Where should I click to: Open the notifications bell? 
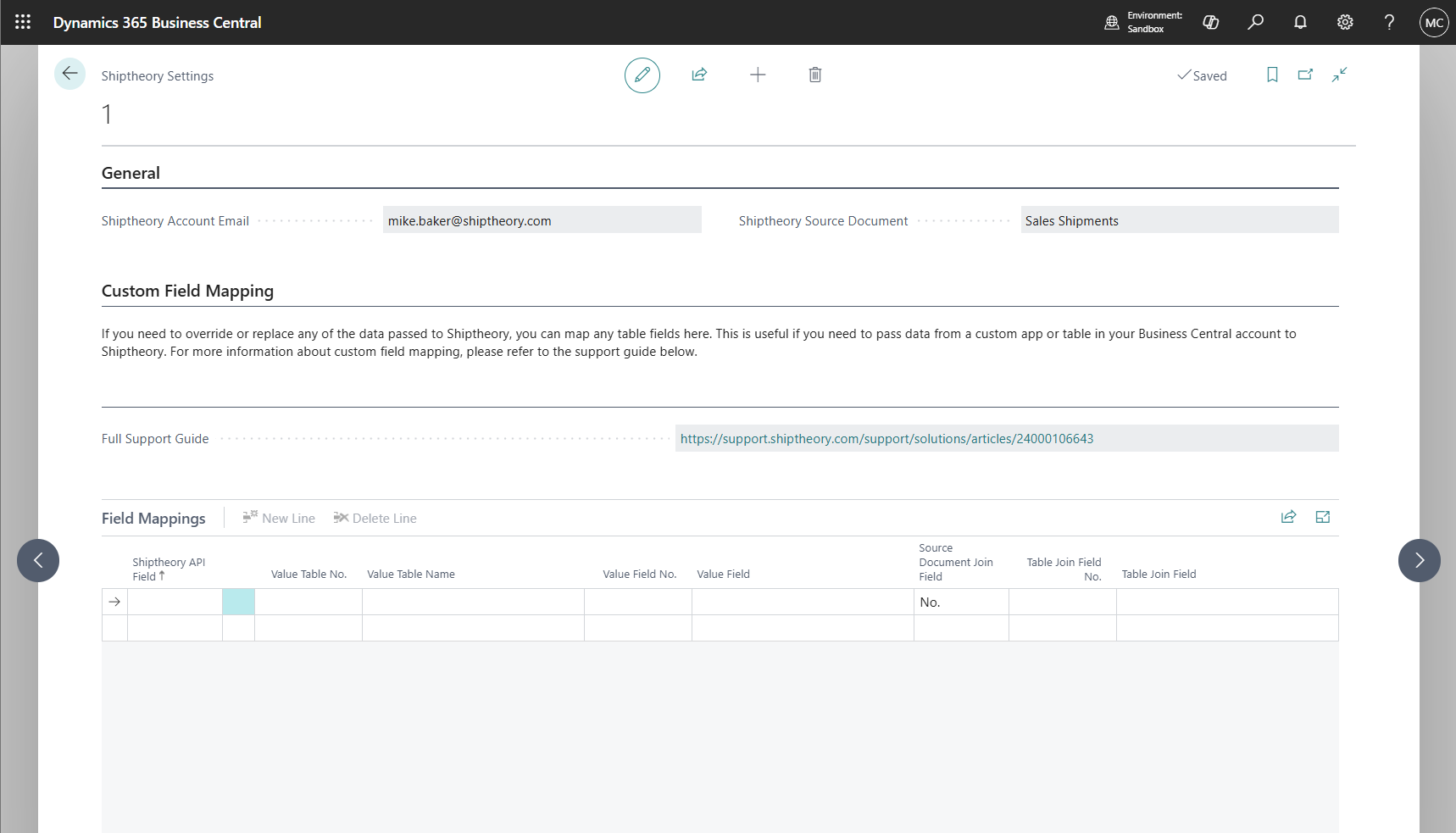pos(1300,22)
